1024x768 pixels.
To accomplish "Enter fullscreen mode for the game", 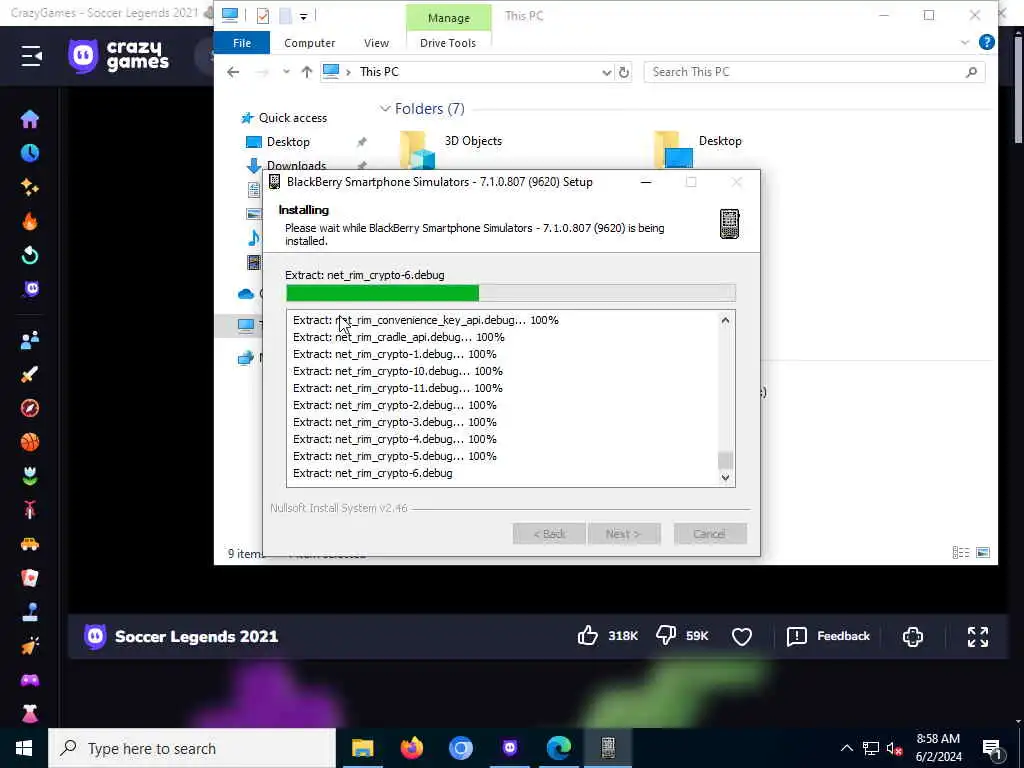I will click(978, 636).
